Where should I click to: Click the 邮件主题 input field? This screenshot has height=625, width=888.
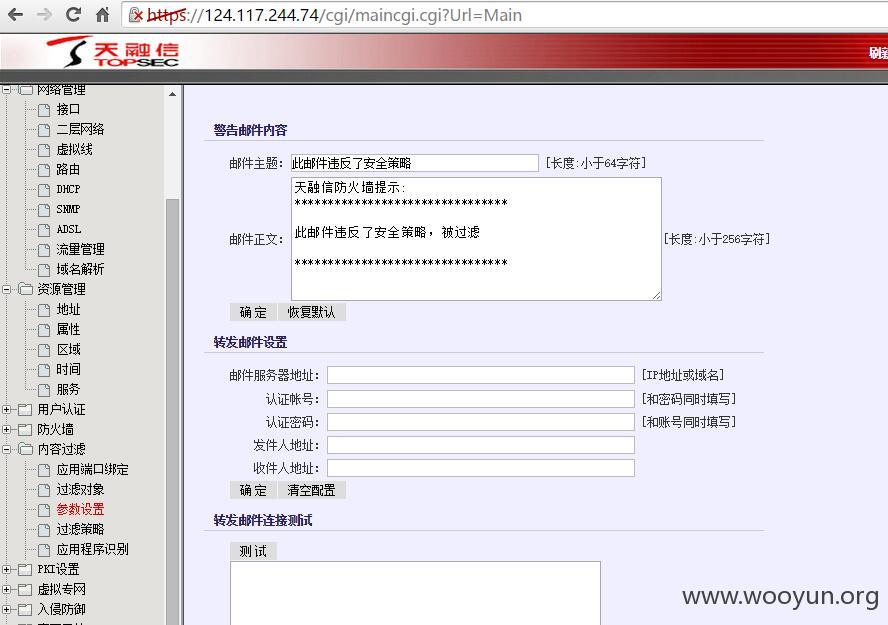pos(415,163)
